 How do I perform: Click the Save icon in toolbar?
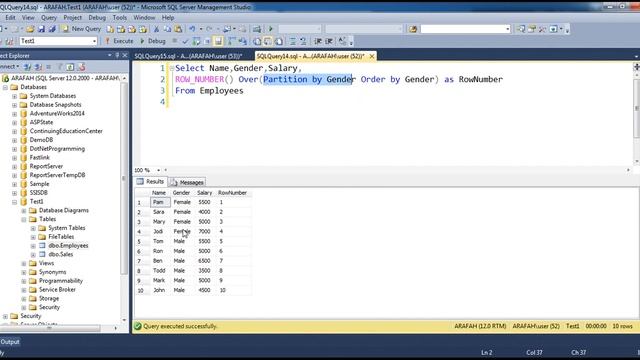[x=41, y=29]
